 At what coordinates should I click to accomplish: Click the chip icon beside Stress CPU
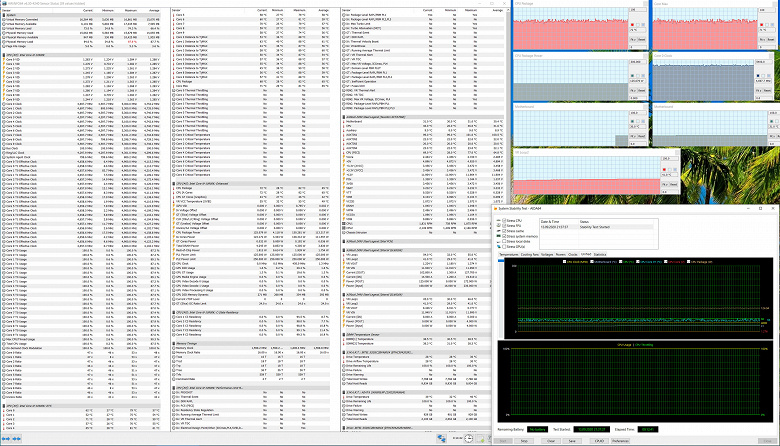pos(498,220)
